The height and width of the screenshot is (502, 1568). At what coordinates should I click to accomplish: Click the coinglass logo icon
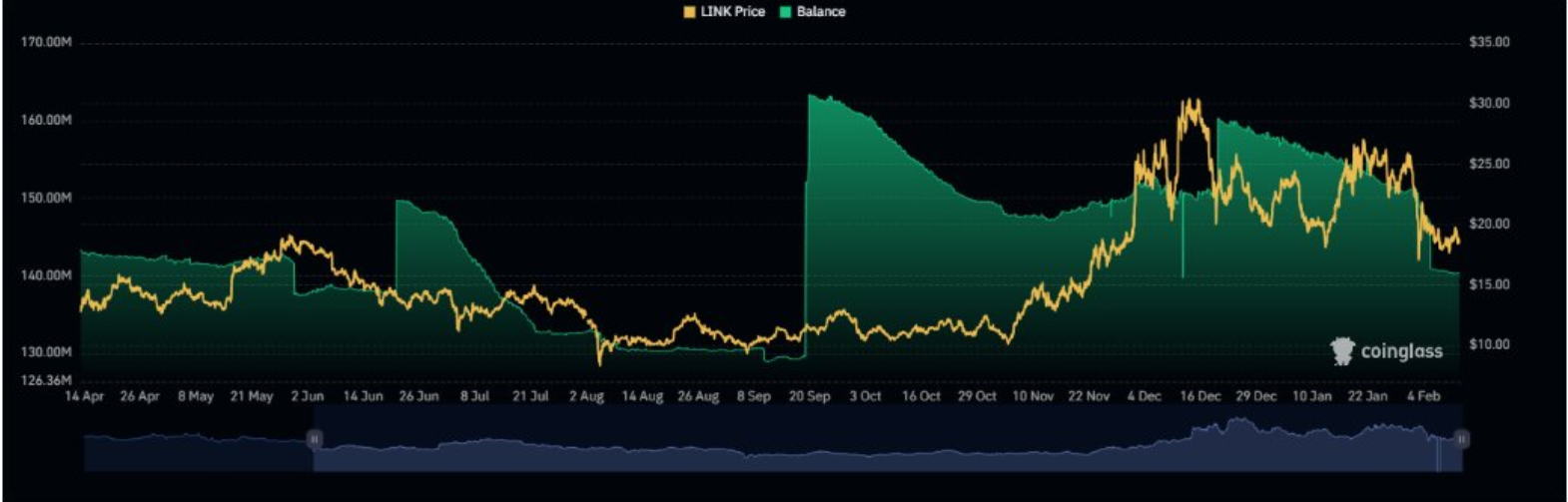click(1342, 350)
